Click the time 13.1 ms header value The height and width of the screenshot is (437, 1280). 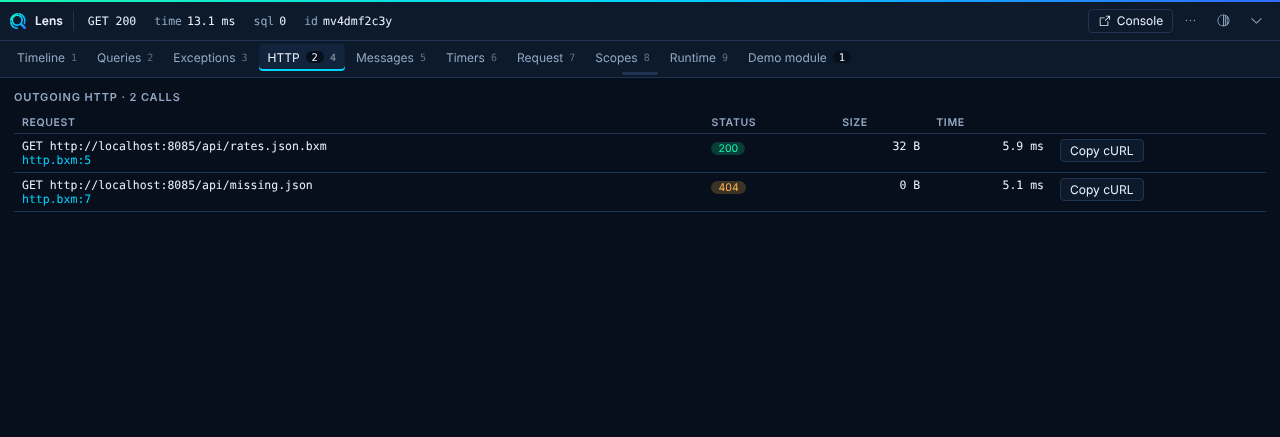tap(195, 21)
